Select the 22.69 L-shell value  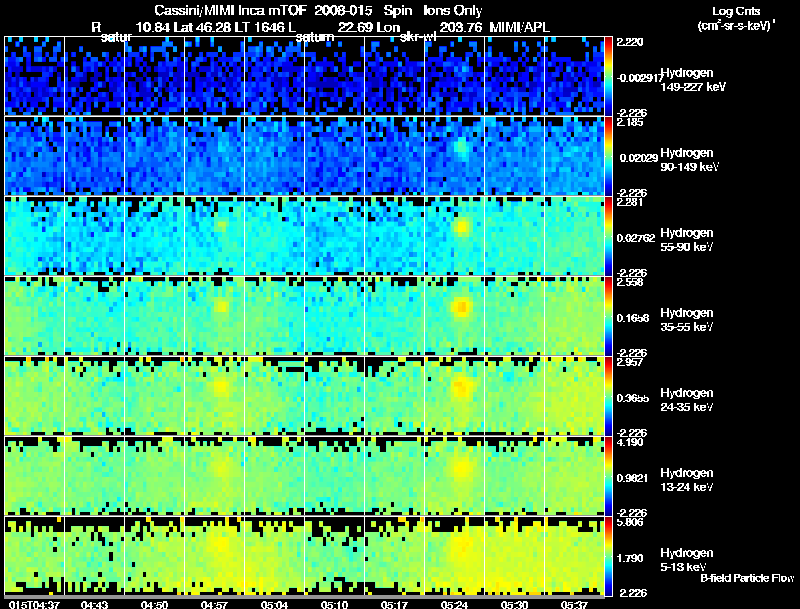coord(355,27)
